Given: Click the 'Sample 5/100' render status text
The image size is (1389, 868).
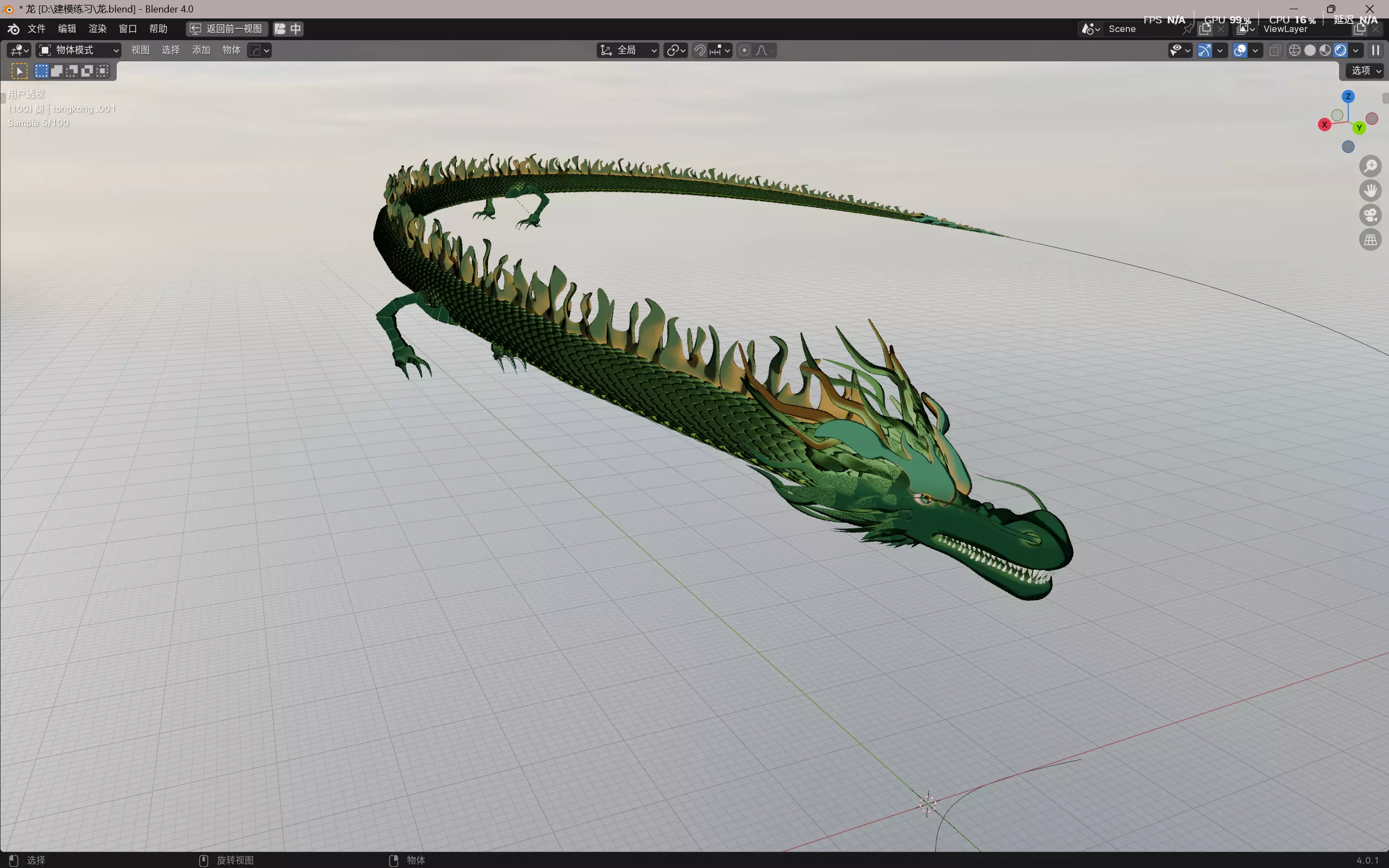Looking at the screenshot, I should click(x=38, y=123).
